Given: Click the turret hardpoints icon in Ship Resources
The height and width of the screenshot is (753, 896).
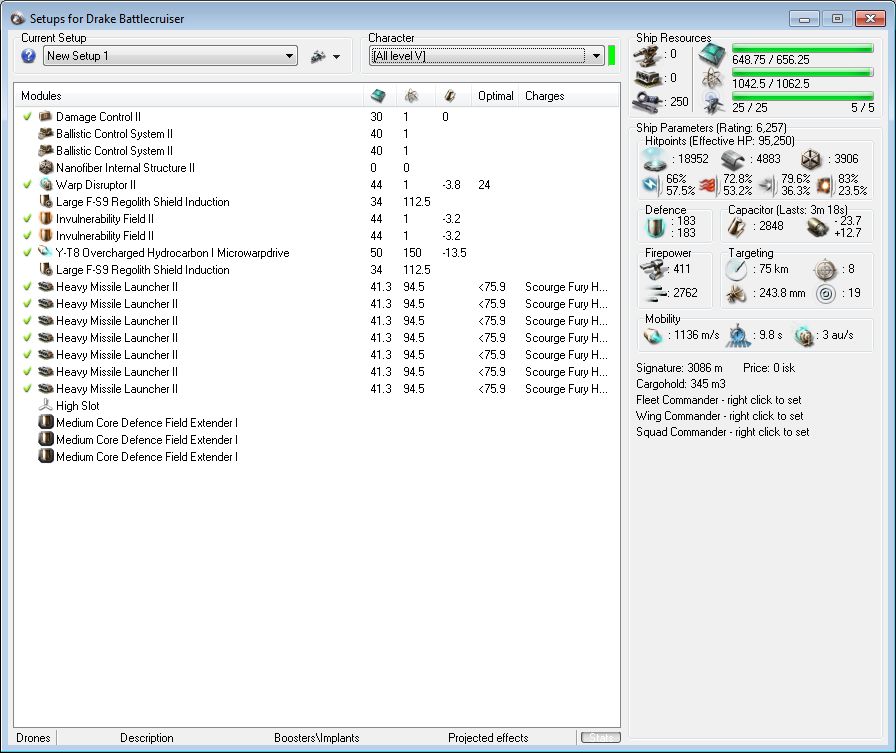Looking at the screenshot, I should coord(647,55).
